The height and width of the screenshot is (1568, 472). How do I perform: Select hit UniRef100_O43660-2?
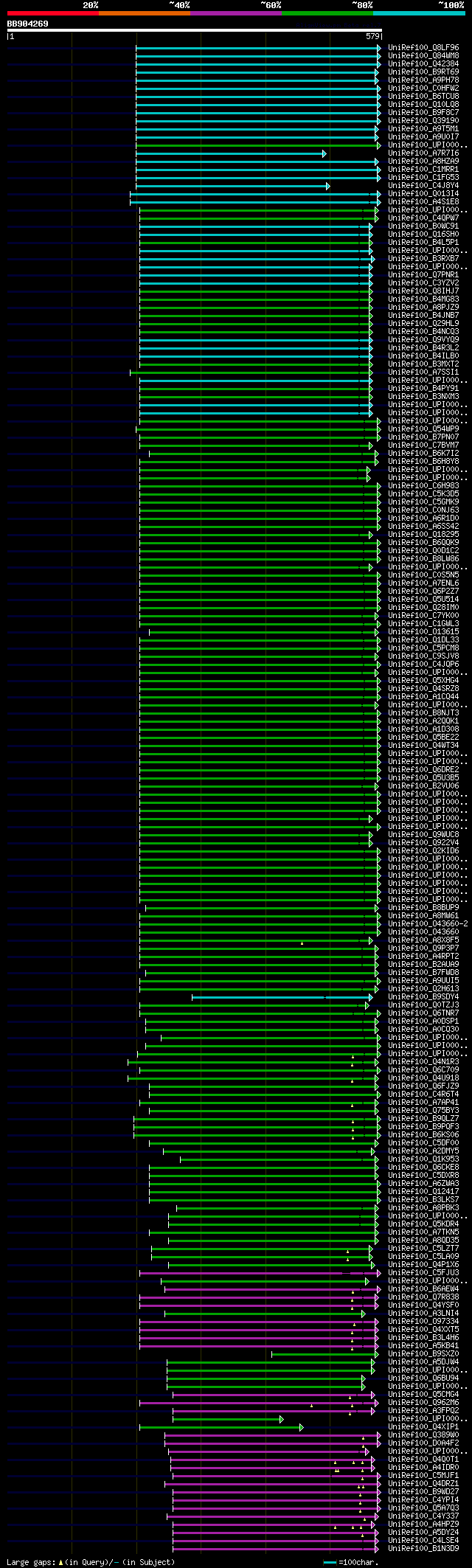tap(428, 923)
